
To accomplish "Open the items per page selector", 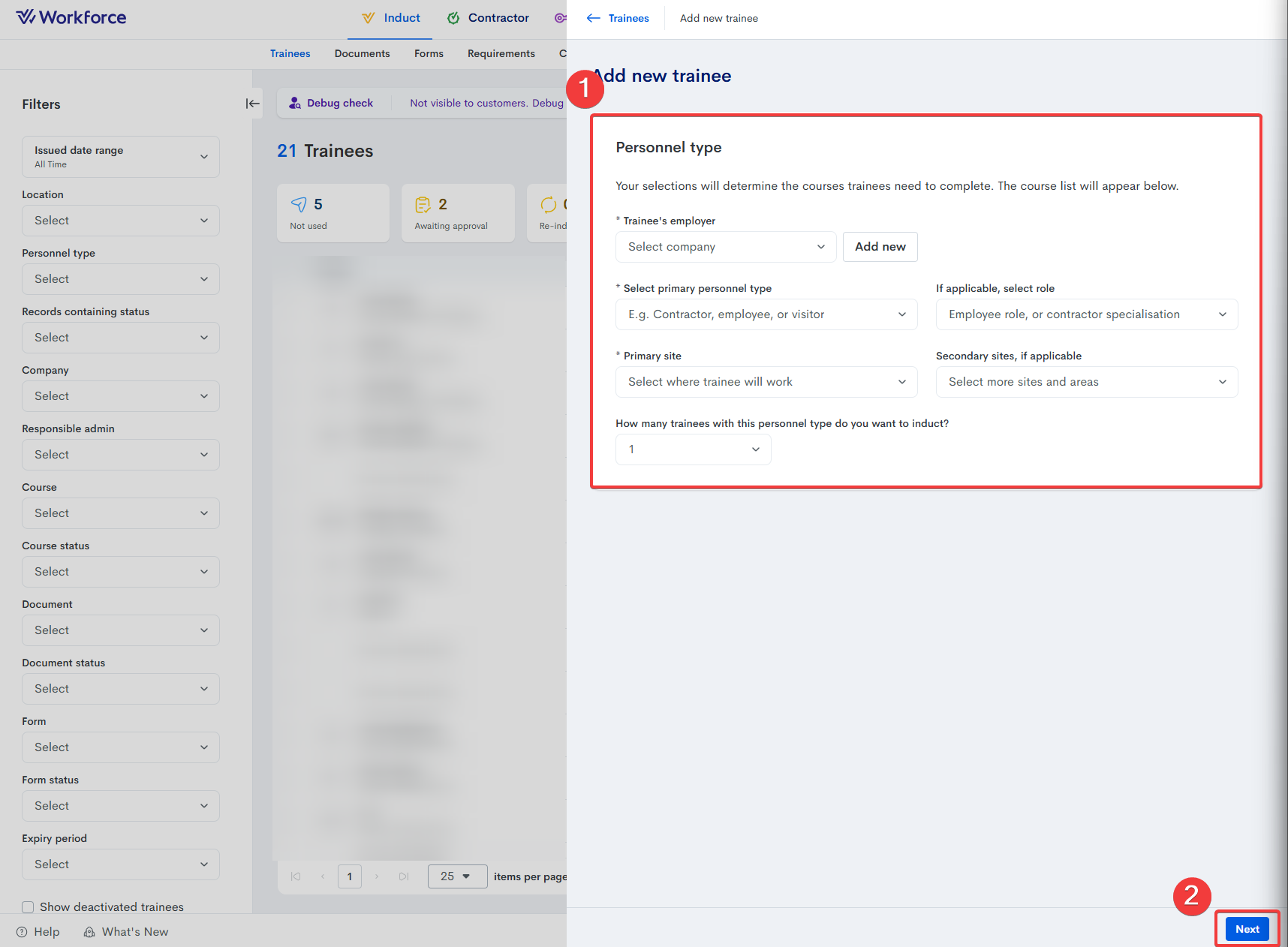I will [456, 876].
